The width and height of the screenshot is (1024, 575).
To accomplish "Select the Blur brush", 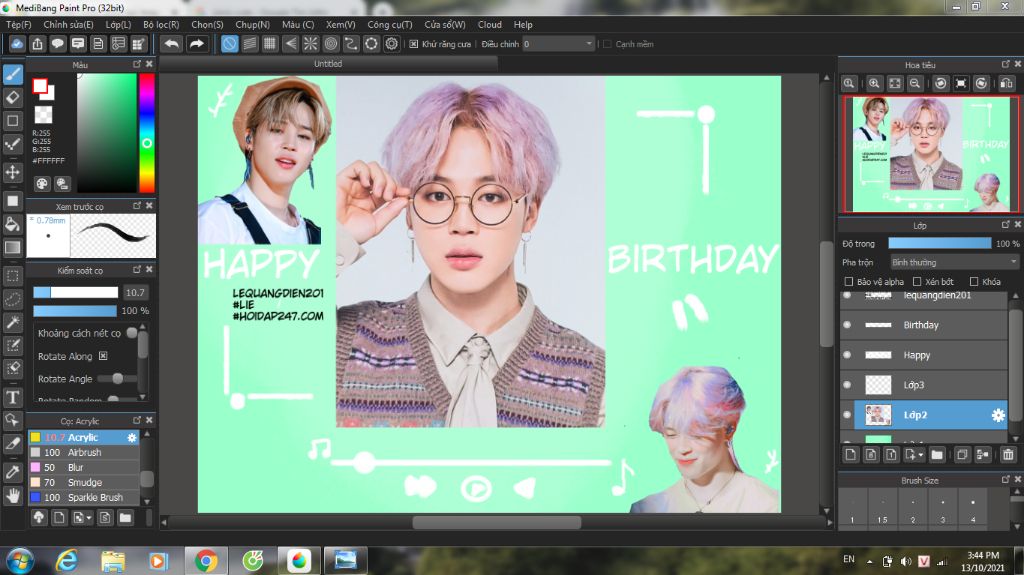I will (x=84, y=467).
